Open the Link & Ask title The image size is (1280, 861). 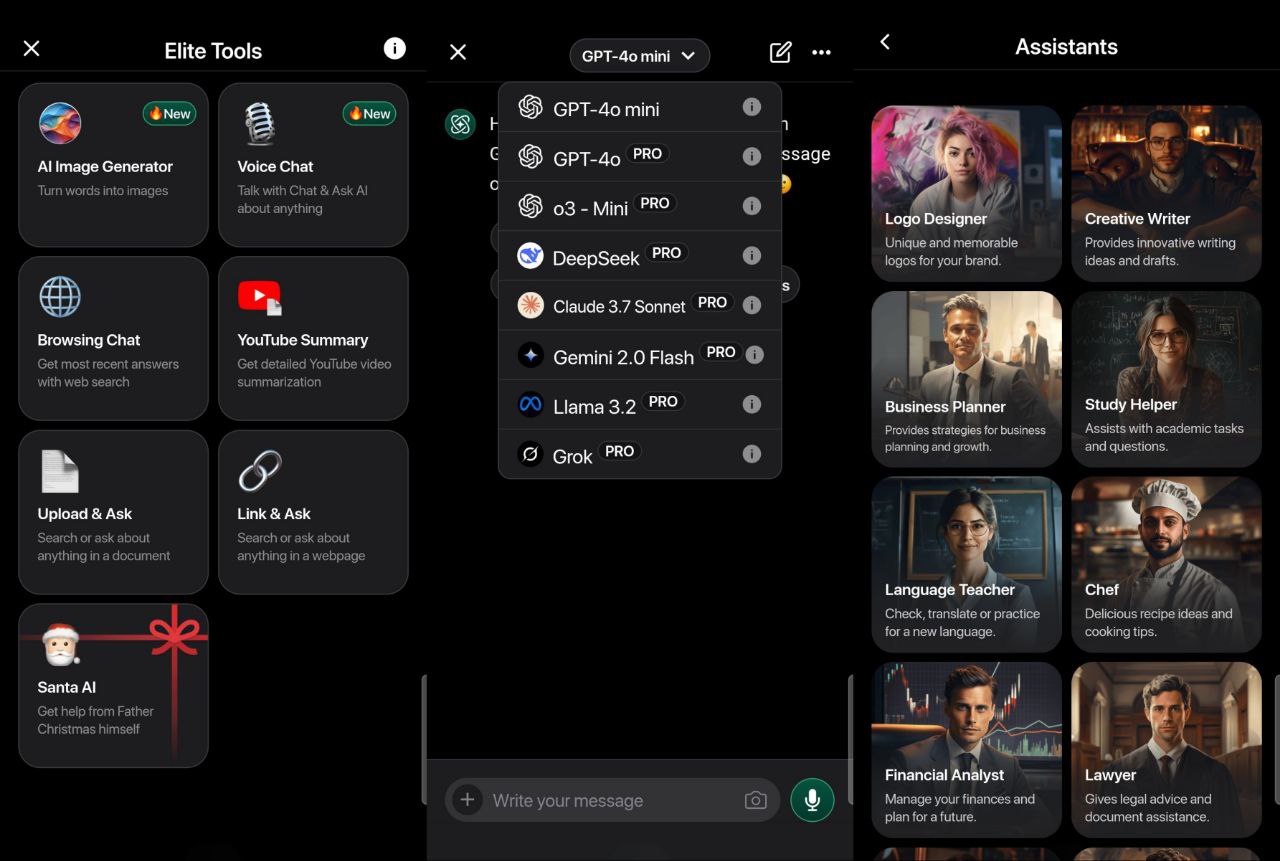[274, 514]
